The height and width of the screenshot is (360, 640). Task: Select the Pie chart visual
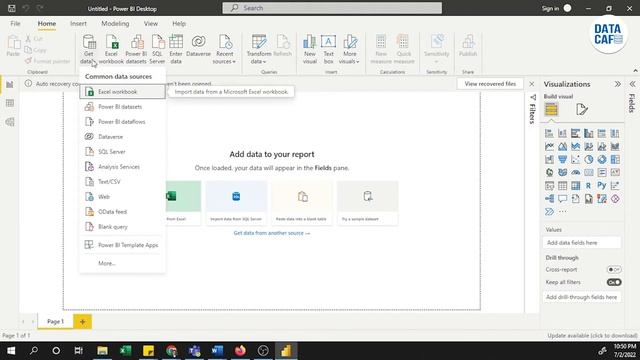point(589,160)
